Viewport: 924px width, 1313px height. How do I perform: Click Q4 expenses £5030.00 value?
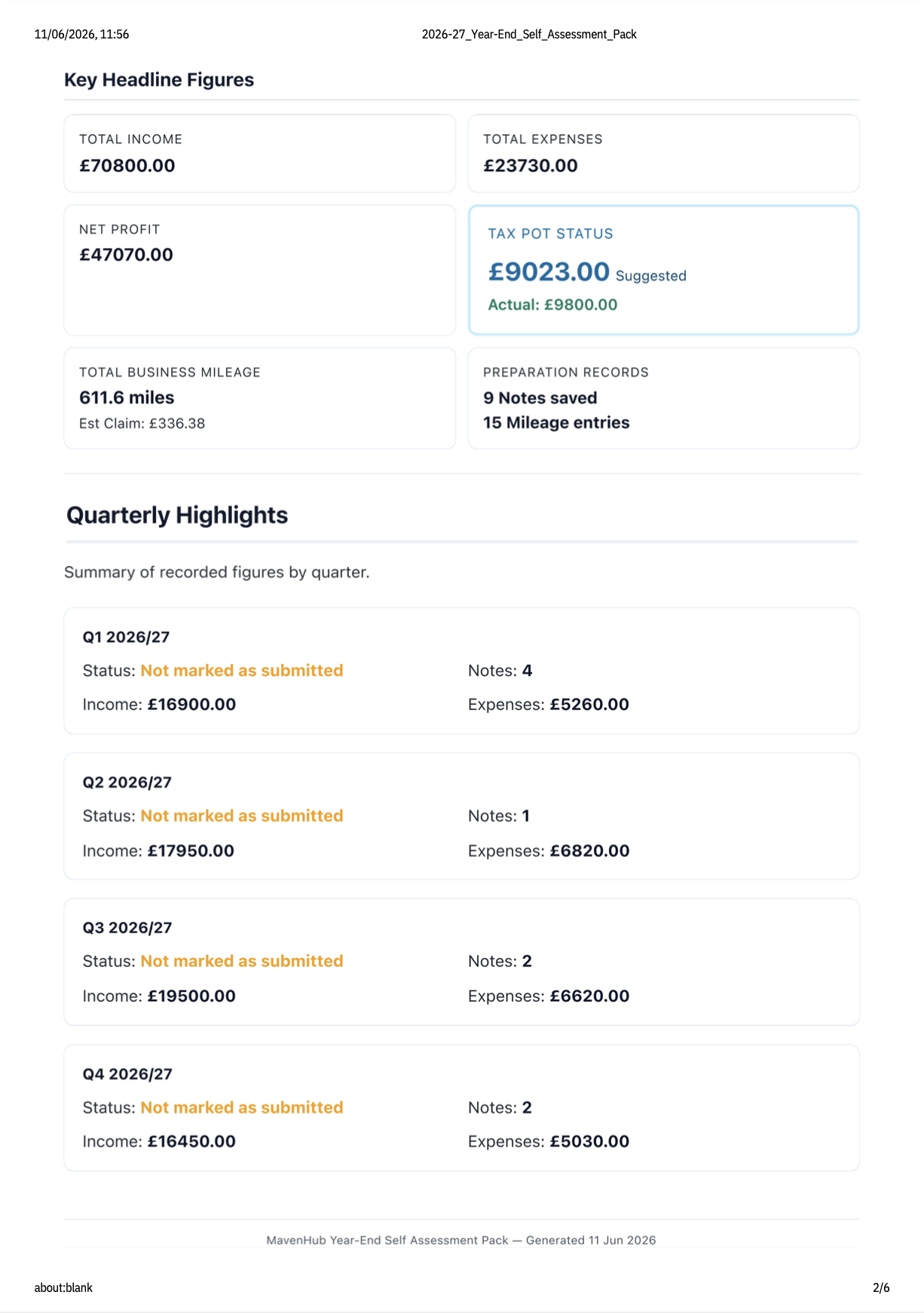pos(589,1142)
